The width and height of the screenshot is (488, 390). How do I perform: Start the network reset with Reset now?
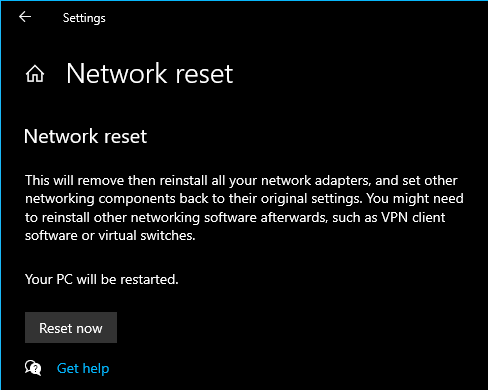click(x=71, y=328)
